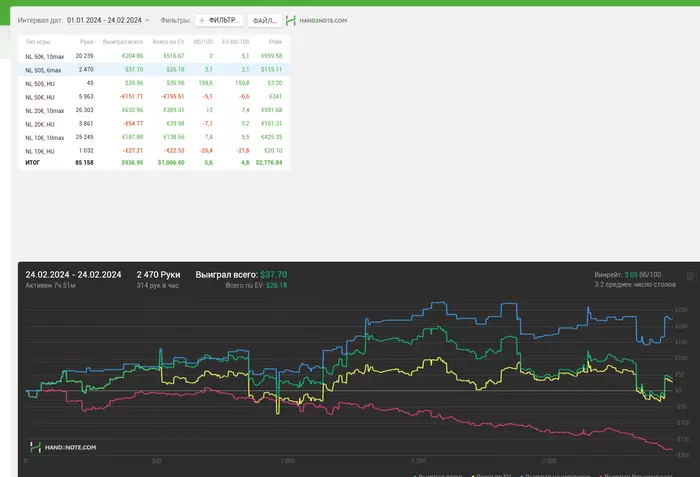Open the 01.01.2024 - 24.02.2024 date range dropdown
Viewport: 700px width, 477px height.
click(x=108, y=21)
